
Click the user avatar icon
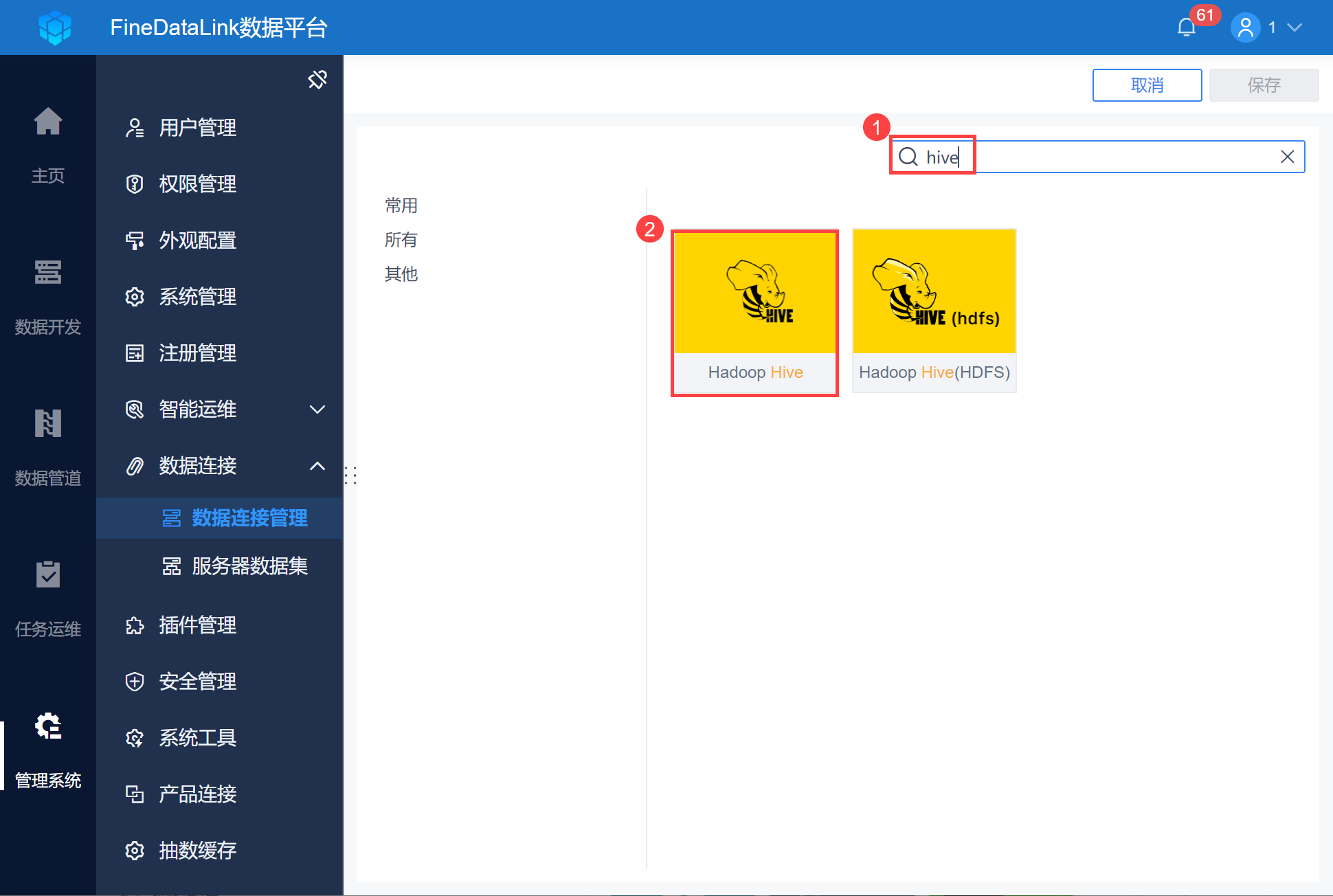click(x=1245, y=27)
